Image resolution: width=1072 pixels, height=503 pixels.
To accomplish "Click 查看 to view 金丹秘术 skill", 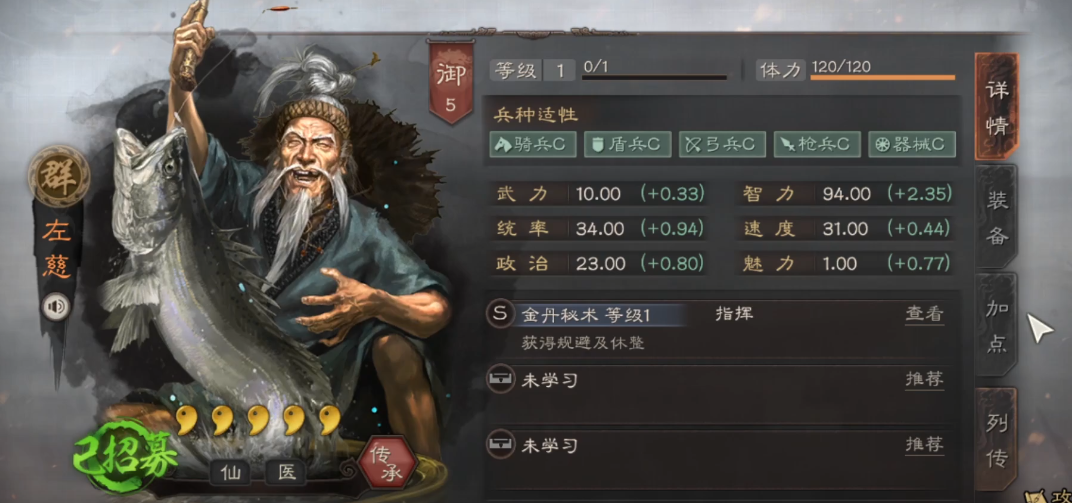I will tap(924, 314).
